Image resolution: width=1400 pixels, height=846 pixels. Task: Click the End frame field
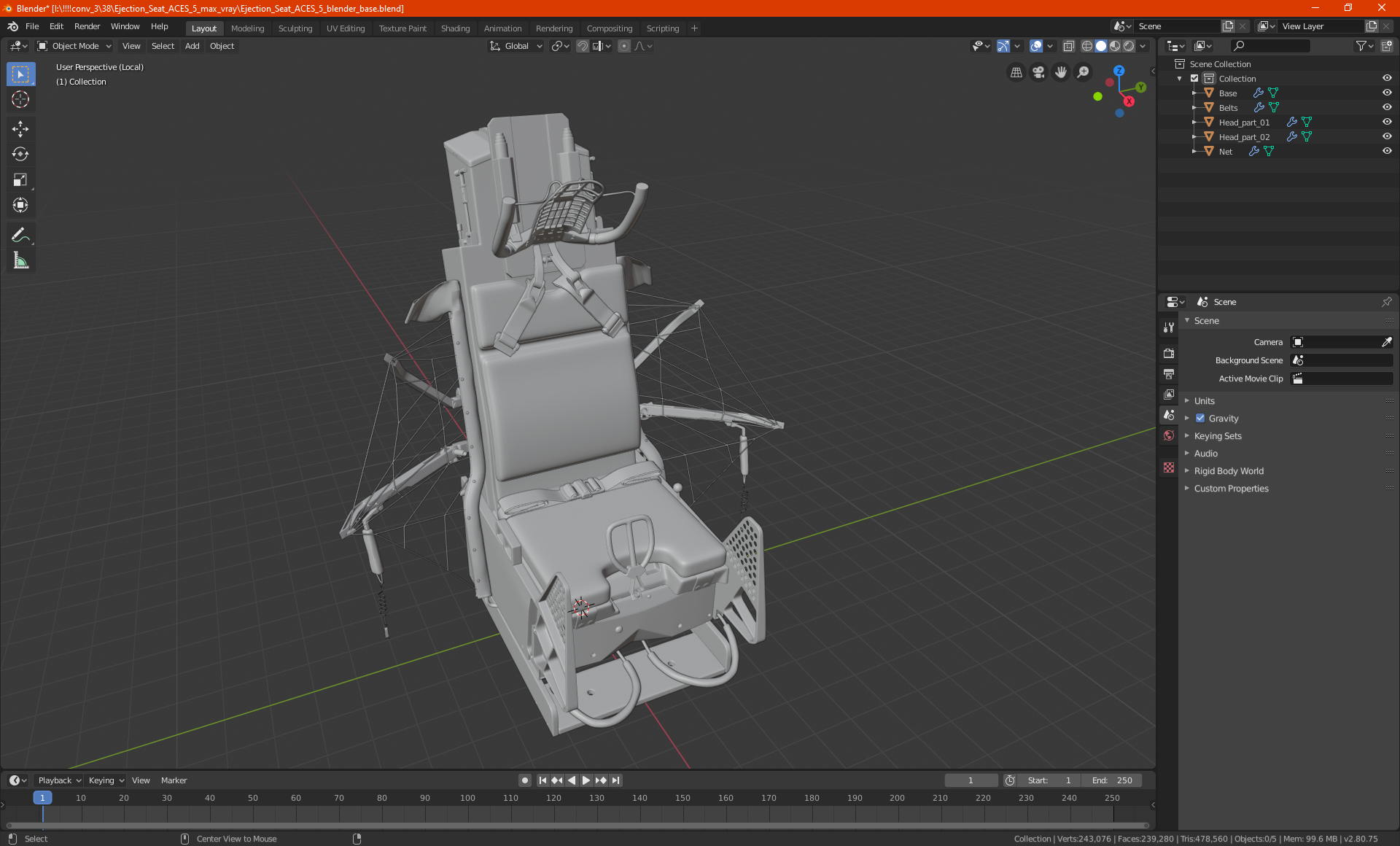(1112, 780)
